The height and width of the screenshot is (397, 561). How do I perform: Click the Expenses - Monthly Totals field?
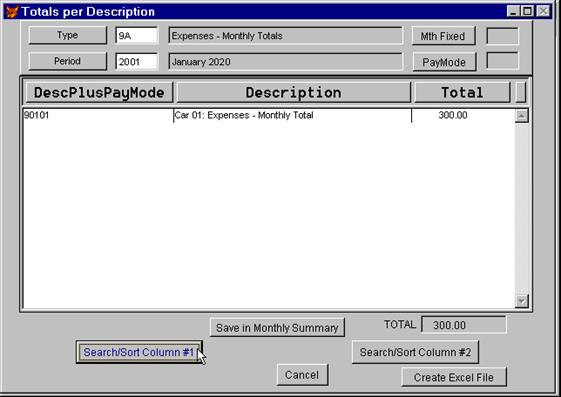(x=286, y=36)
